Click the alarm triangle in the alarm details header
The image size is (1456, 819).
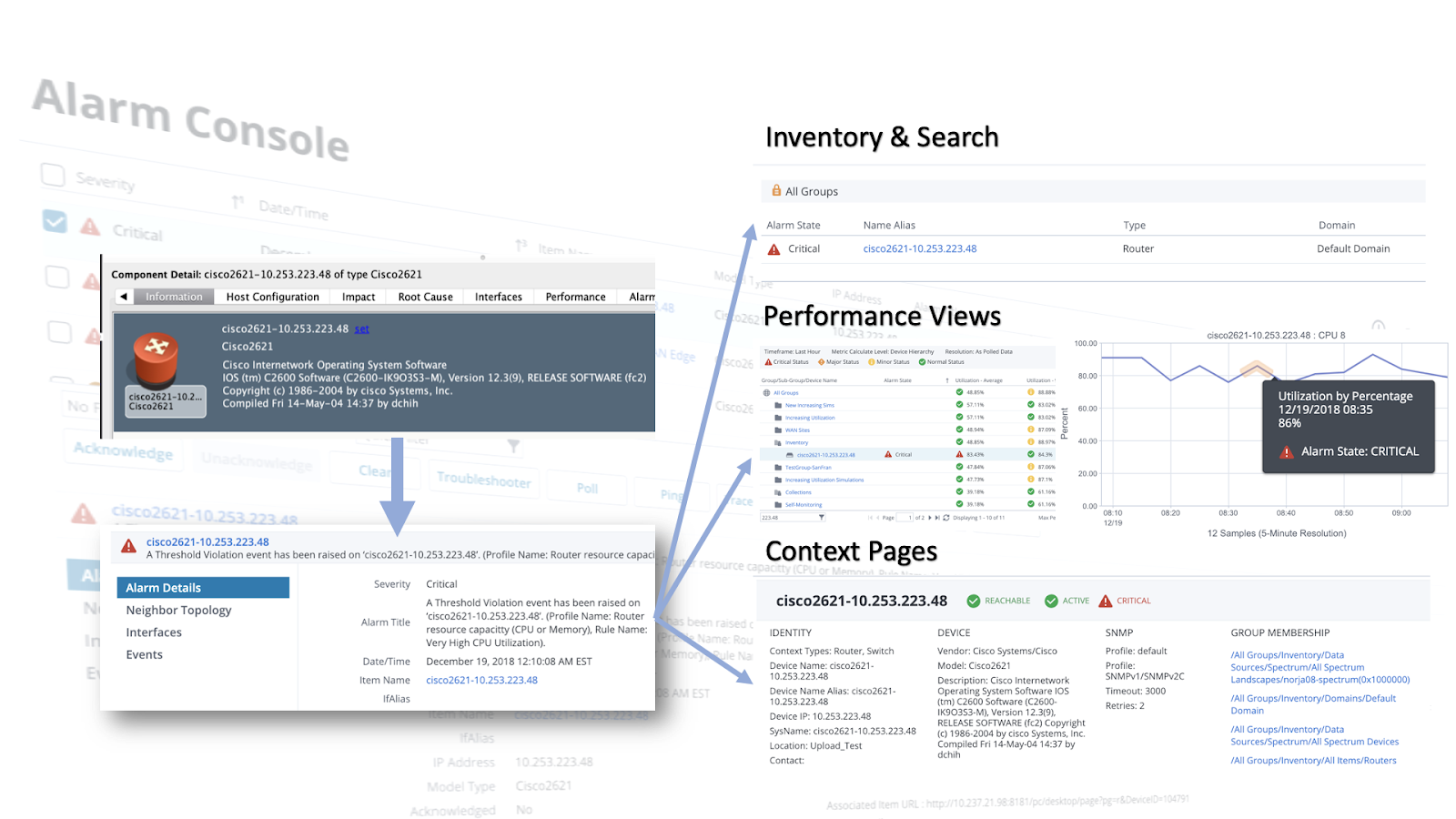129,547
